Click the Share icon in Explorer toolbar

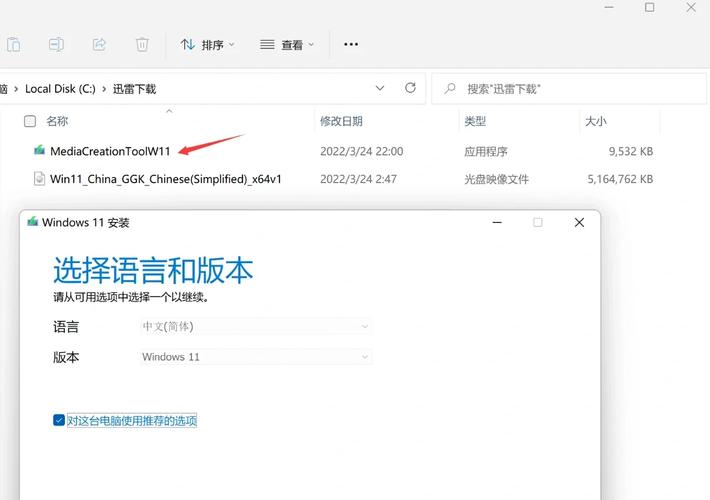[99, 44]
